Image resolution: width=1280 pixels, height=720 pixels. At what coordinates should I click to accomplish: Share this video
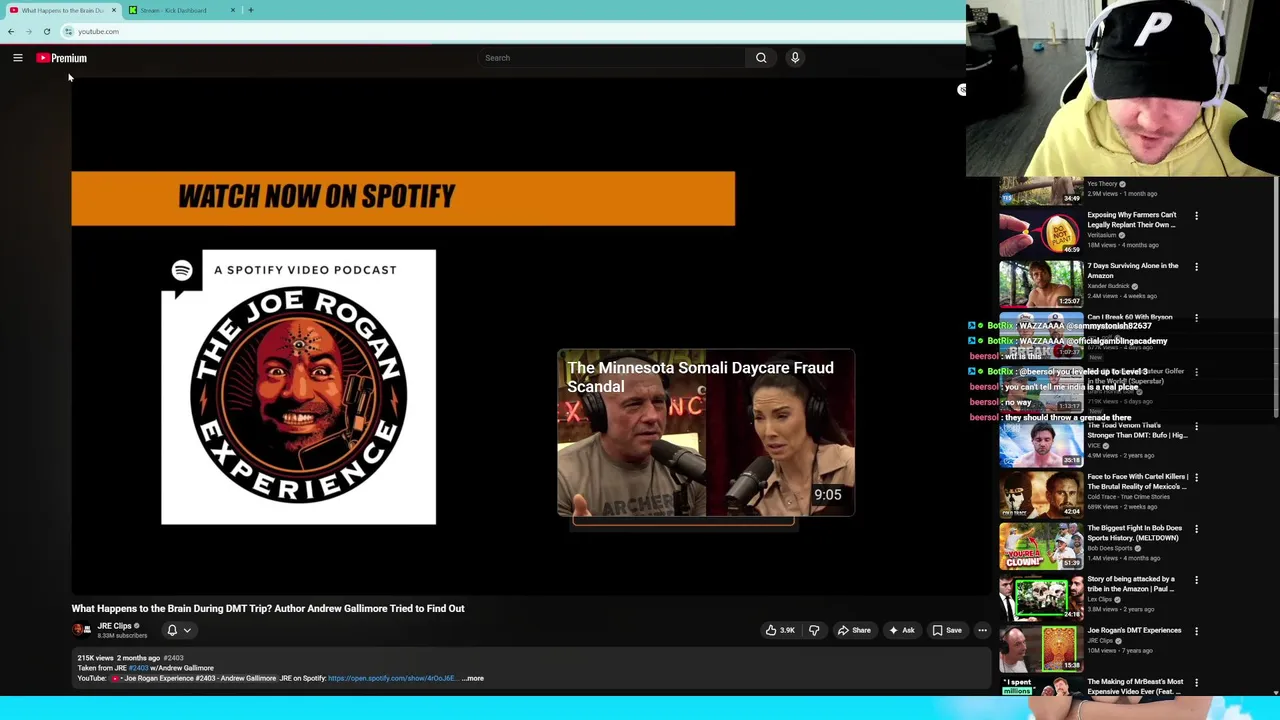coord(853,630)
